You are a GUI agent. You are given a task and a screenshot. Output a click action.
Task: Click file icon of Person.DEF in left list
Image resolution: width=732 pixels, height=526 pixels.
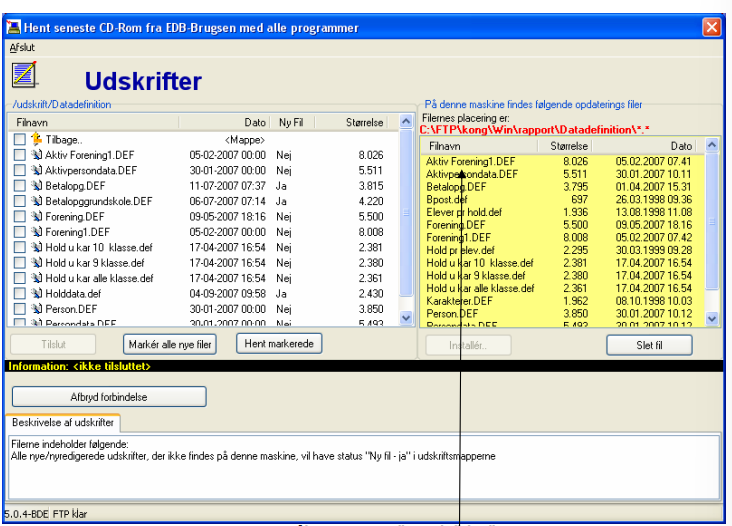[x=36, y=309]
